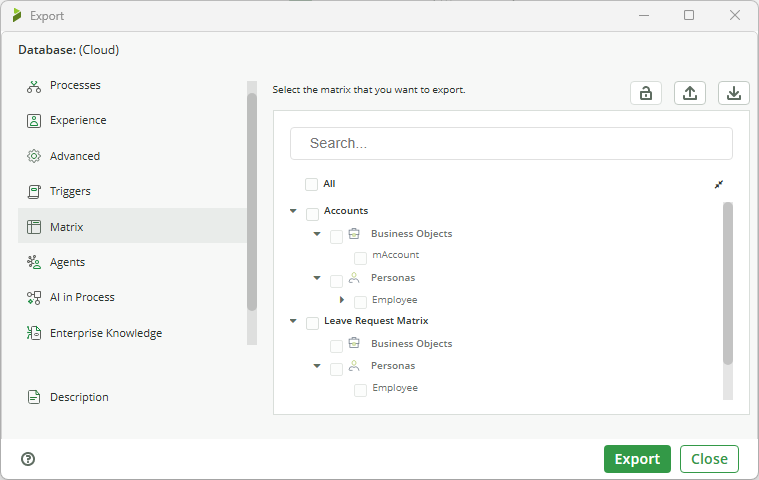
Task: Click the Experience persona icon
Action: click(x=34, y=120)
